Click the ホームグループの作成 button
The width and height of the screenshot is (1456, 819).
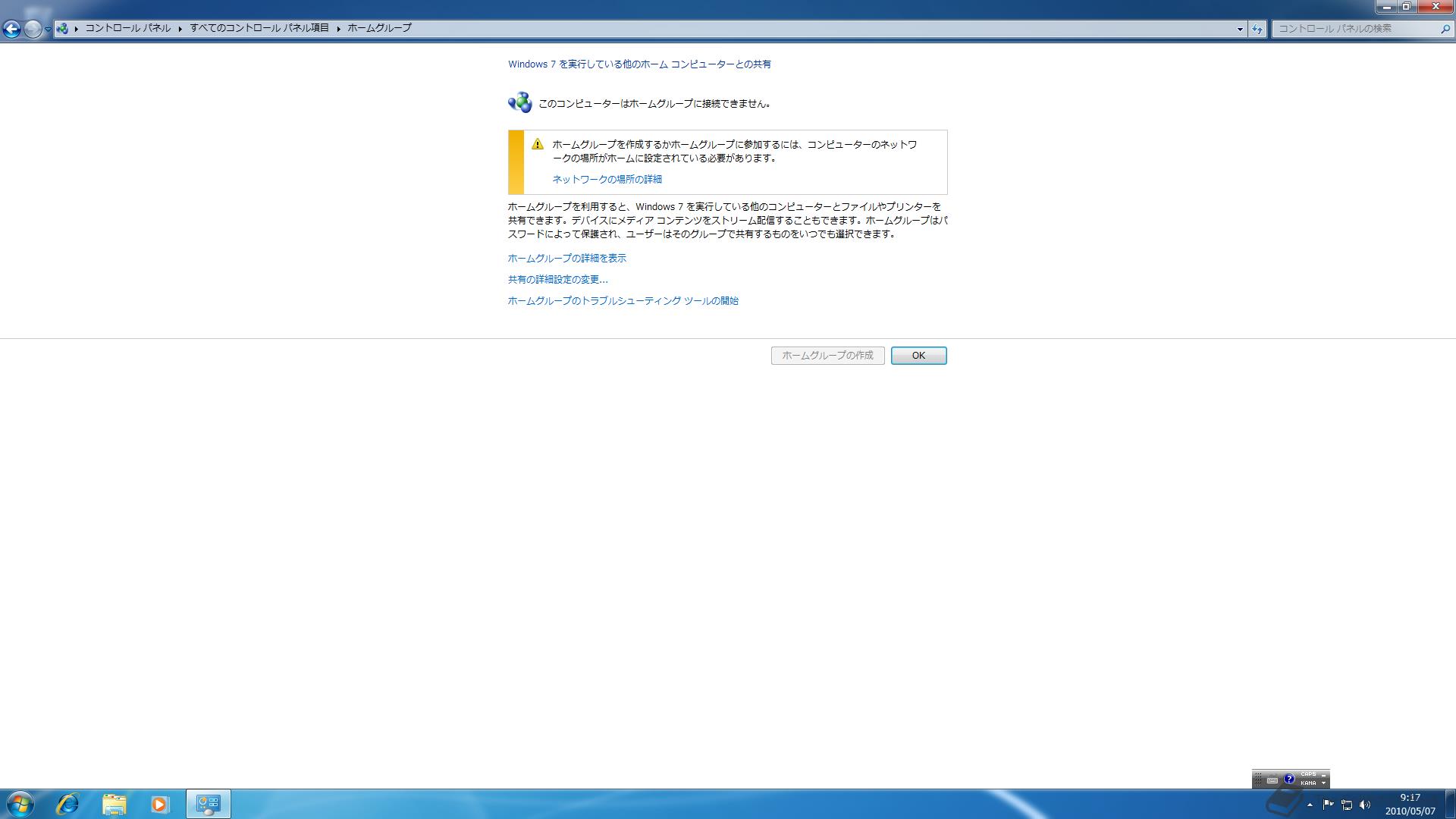pyautogui.click(x=827, y=356)
